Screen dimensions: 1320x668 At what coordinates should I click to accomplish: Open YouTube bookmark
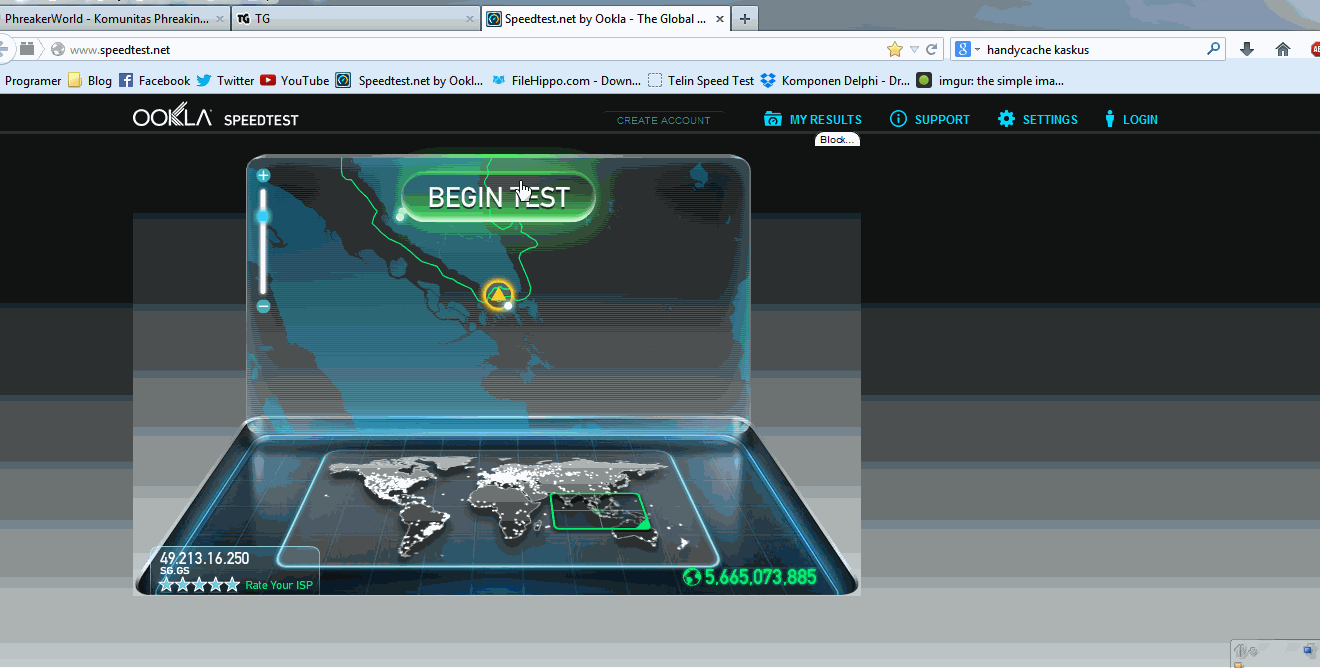(295, 81)
